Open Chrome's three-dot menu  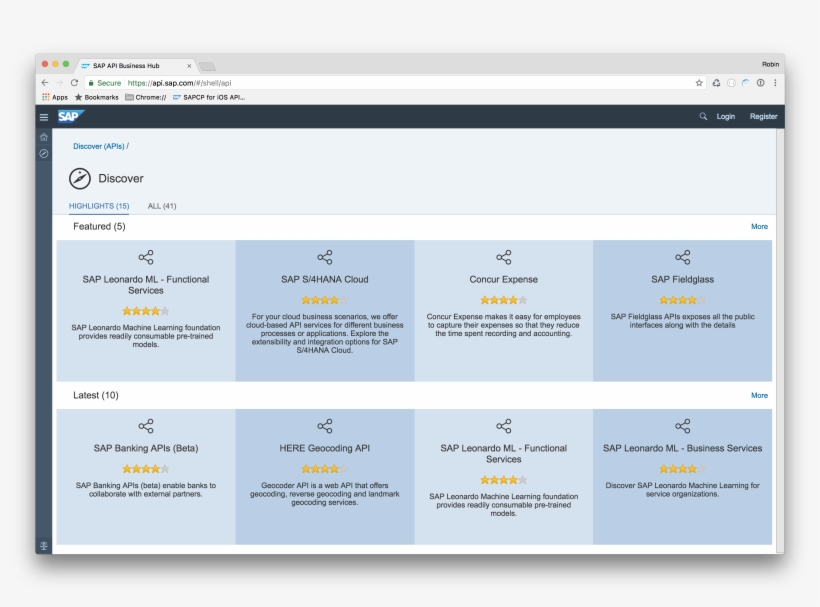point(775,82)
